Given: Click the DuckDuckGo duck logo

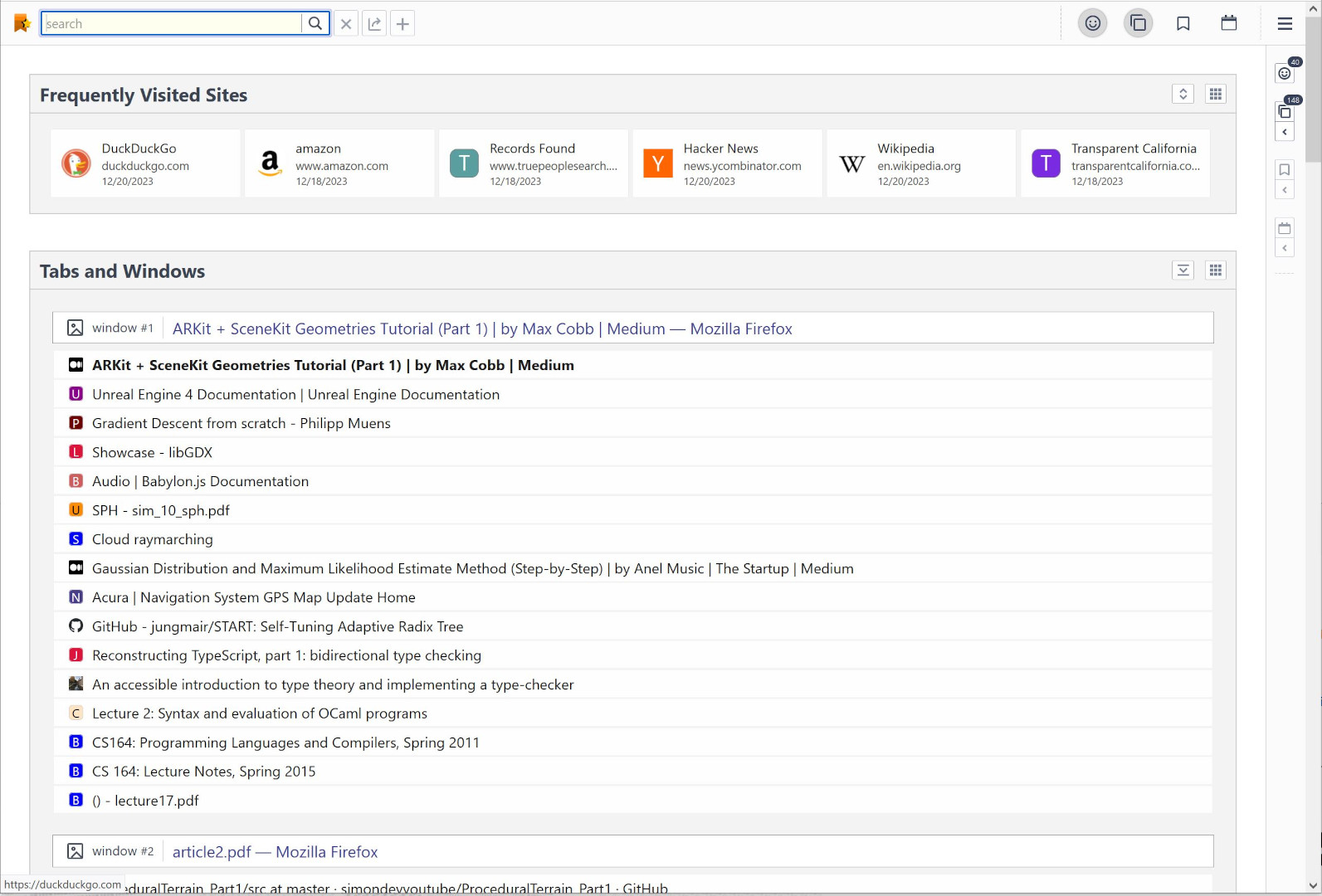Looking at the screenshot, I should 76,163.
